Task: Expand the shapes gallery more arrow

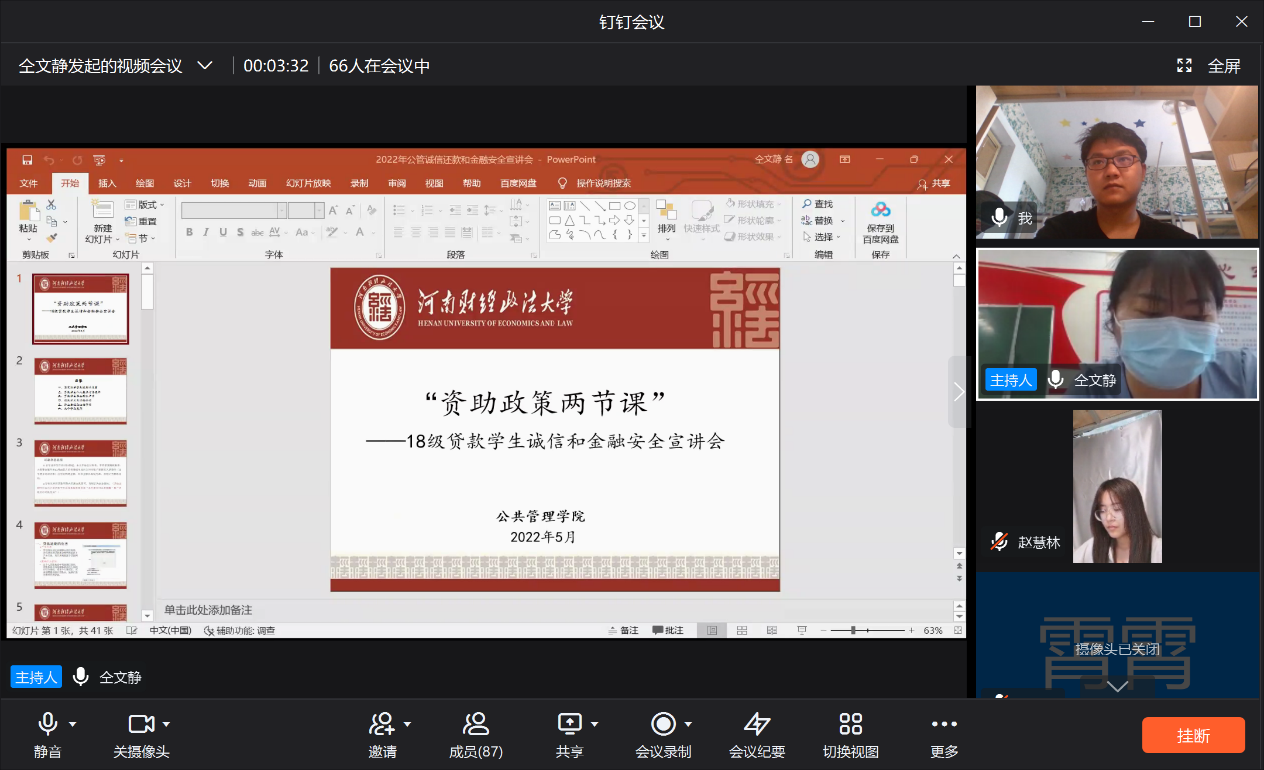Action: [x=644, y=235]
